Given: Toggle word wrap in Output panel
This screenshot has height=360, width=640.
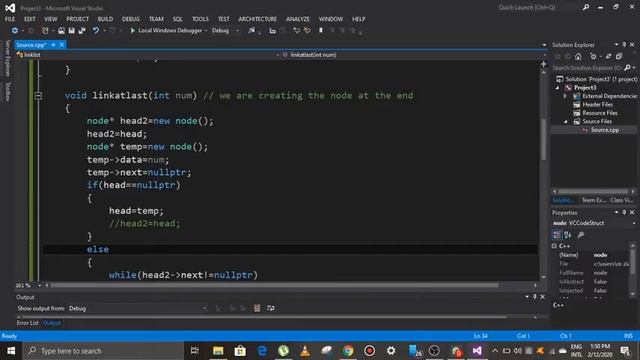Looking at the screenshot, I should [x=271, y=308].
